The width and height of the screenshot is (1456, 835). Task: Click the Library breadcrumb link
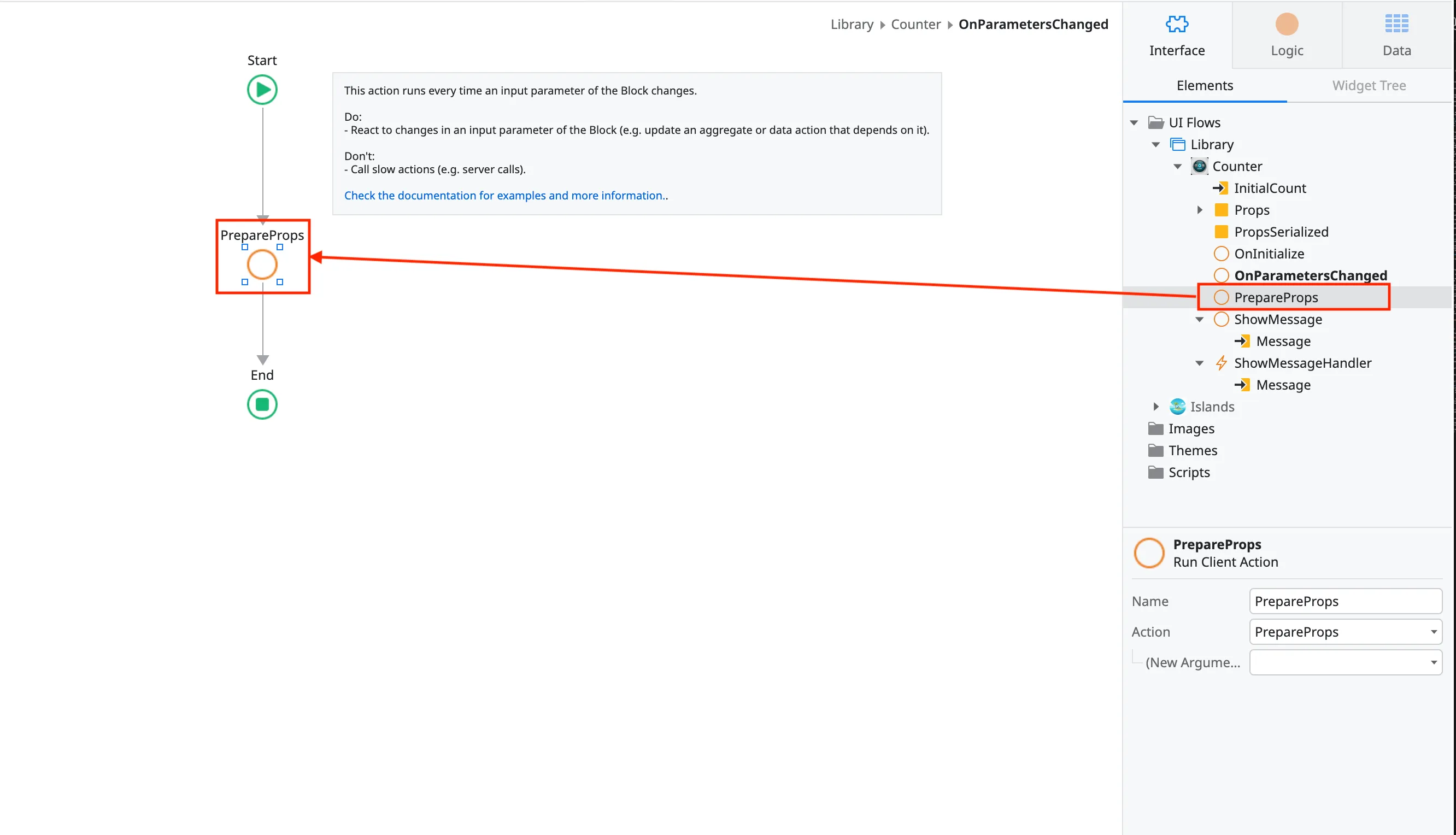(x=852, y=24)
